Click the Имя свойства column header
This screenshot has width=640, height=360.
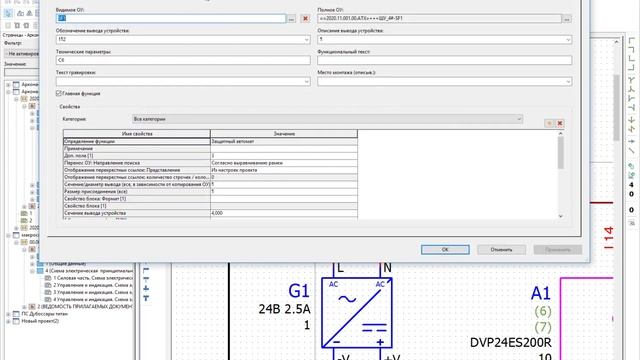(137, 133)
